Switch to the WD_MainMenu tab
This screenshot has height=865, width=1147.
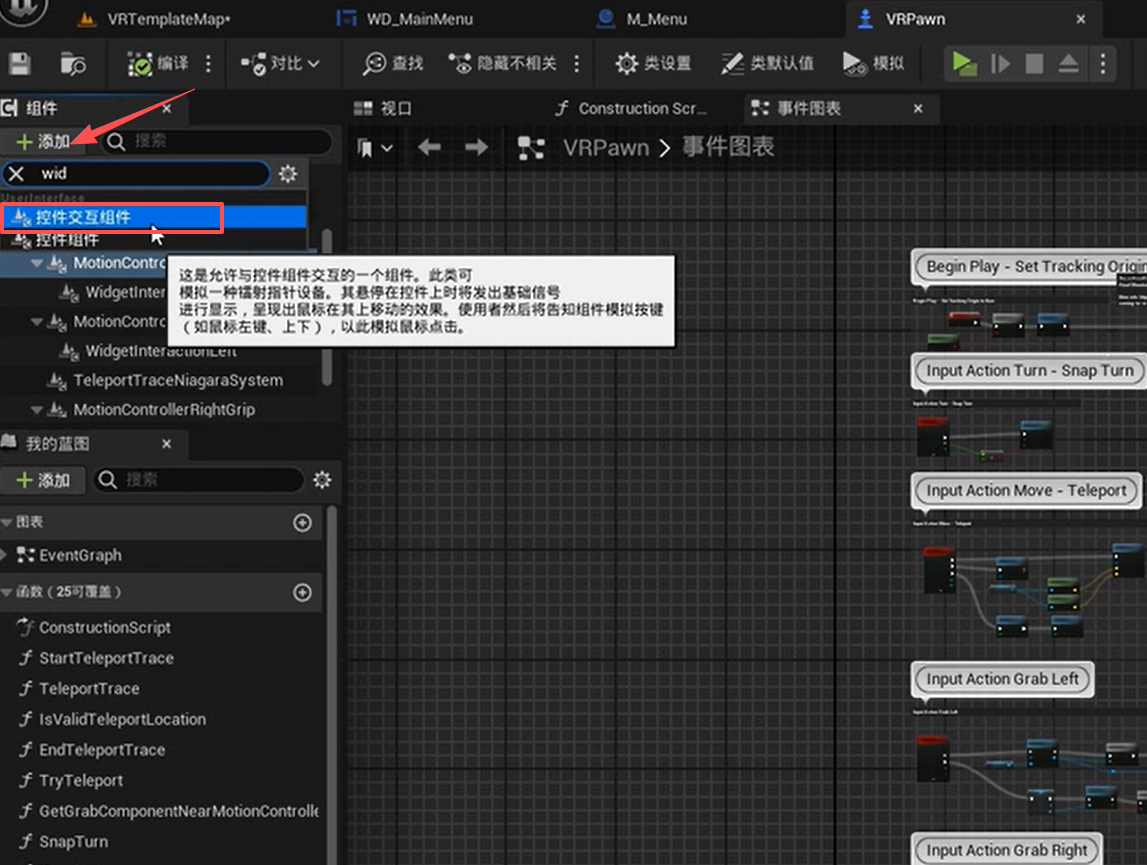(418, 19)
